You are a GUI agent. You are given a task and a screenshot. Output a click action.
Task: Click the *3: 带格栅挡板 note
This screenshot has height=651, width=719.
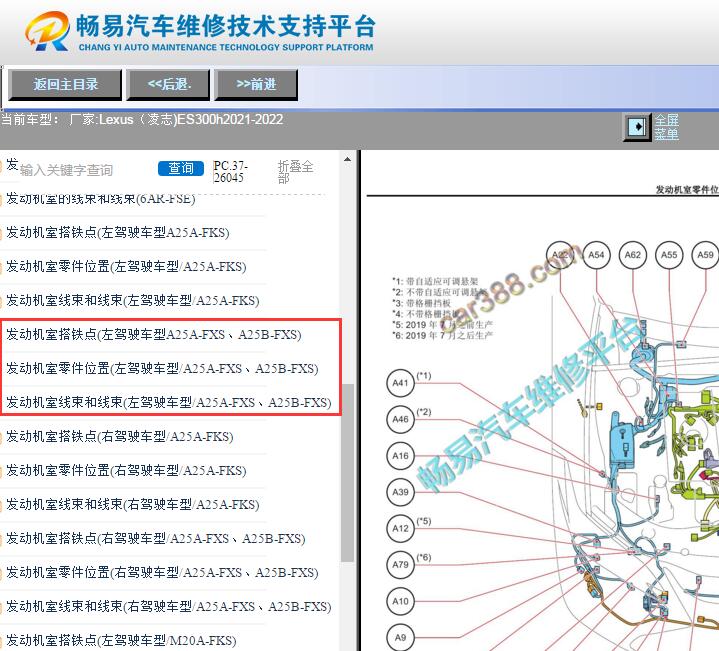tap(422, 303)
